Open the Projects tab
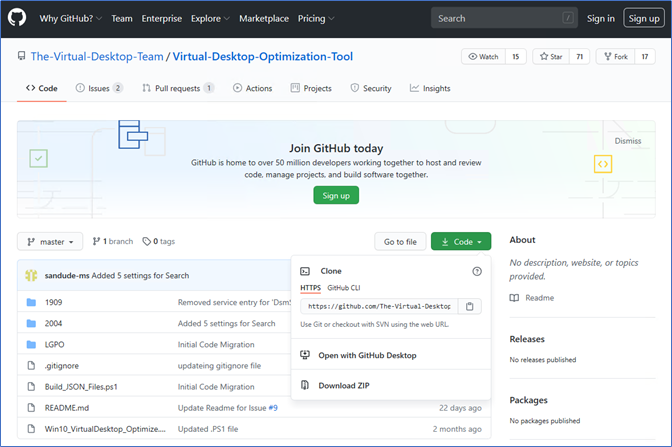 coord(311,88)
